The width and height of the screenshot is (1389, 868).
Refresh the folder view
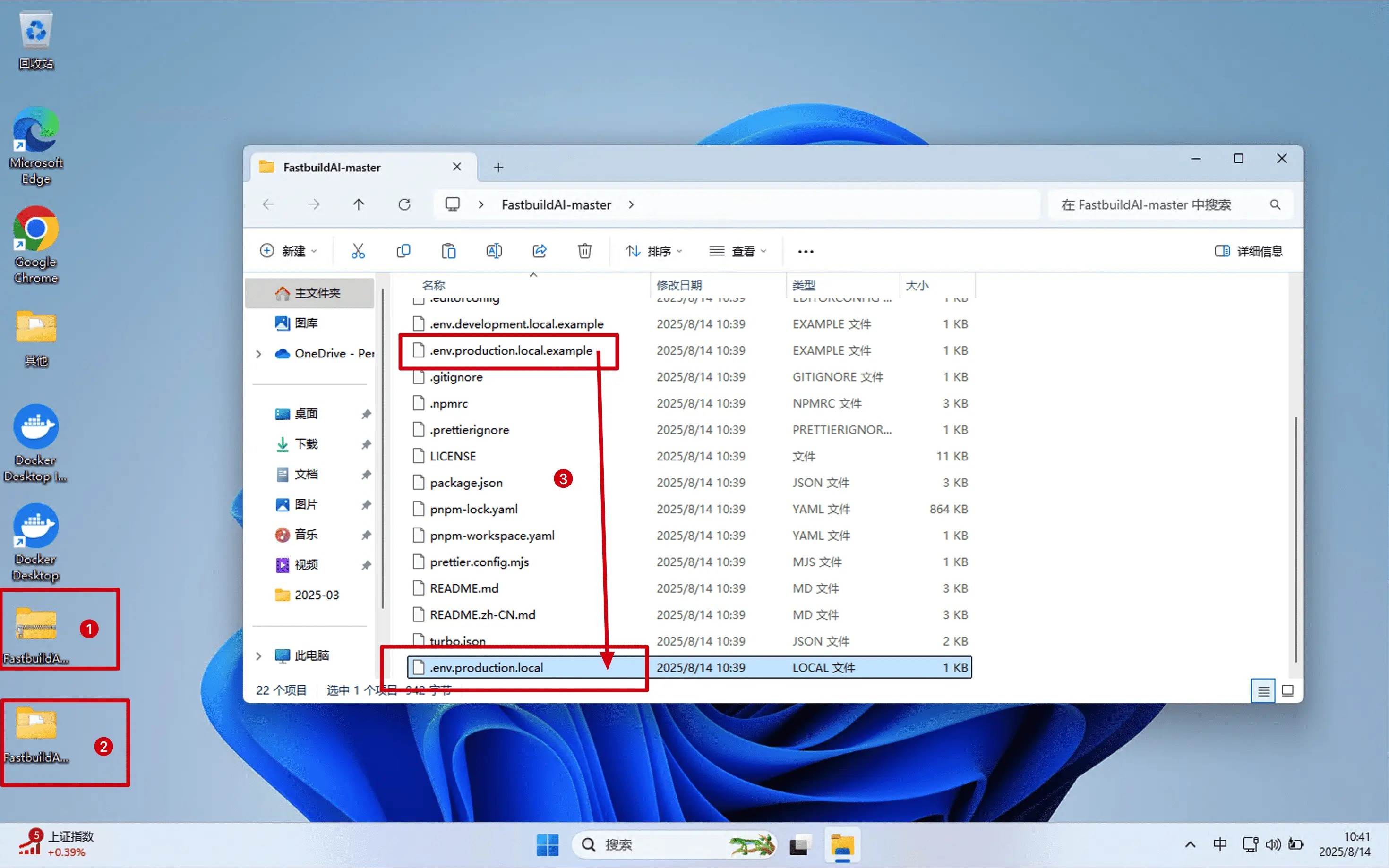[404, 204]
